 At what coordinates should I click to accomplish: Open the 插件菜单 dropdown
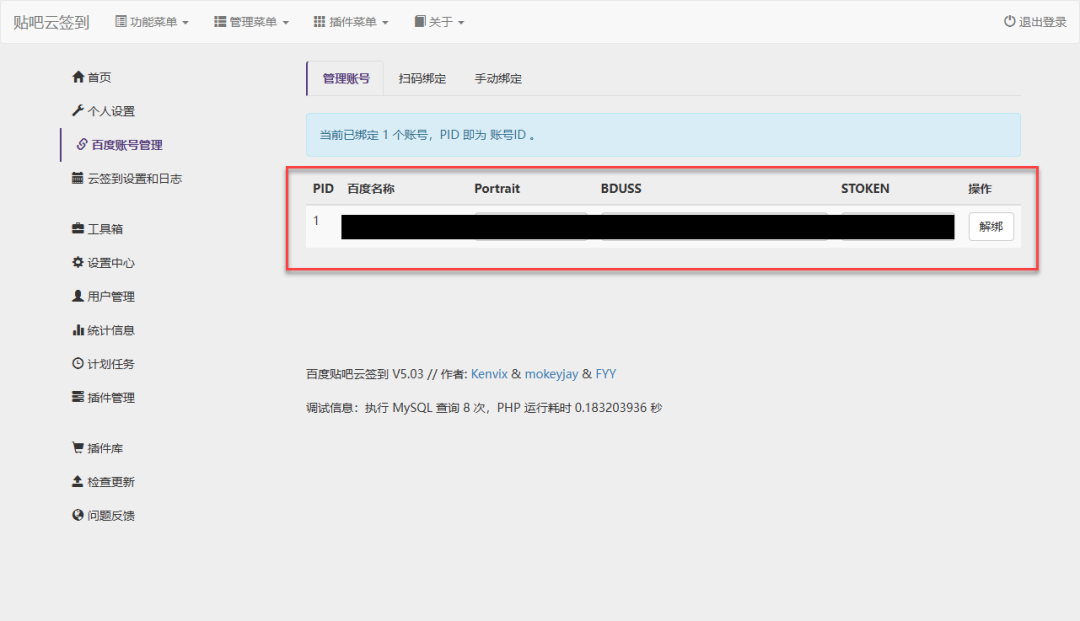point(351,22)
